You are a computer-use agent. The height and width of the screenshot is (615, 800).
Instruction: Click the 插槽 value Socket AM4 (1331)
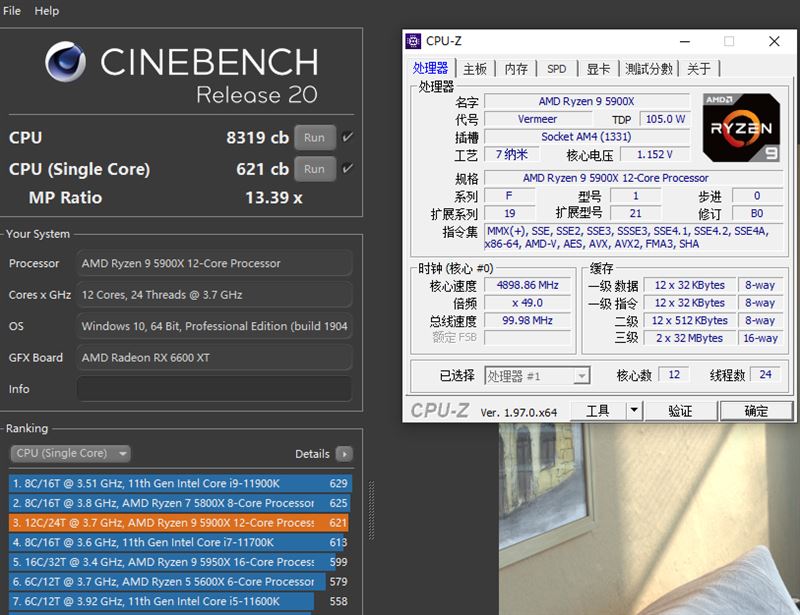click(586, 137)
